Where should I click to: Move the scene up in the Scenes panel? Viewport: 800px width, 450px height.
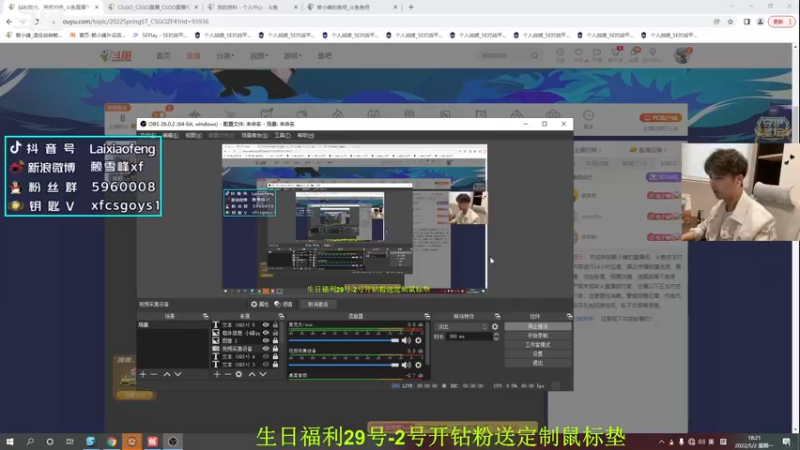(x=167, y=374)
